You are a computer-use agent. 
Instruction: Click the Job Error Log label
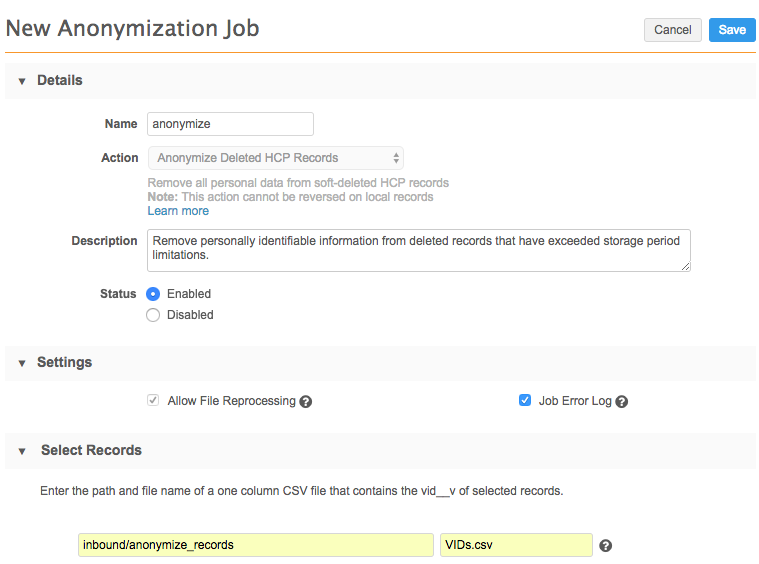574,401
